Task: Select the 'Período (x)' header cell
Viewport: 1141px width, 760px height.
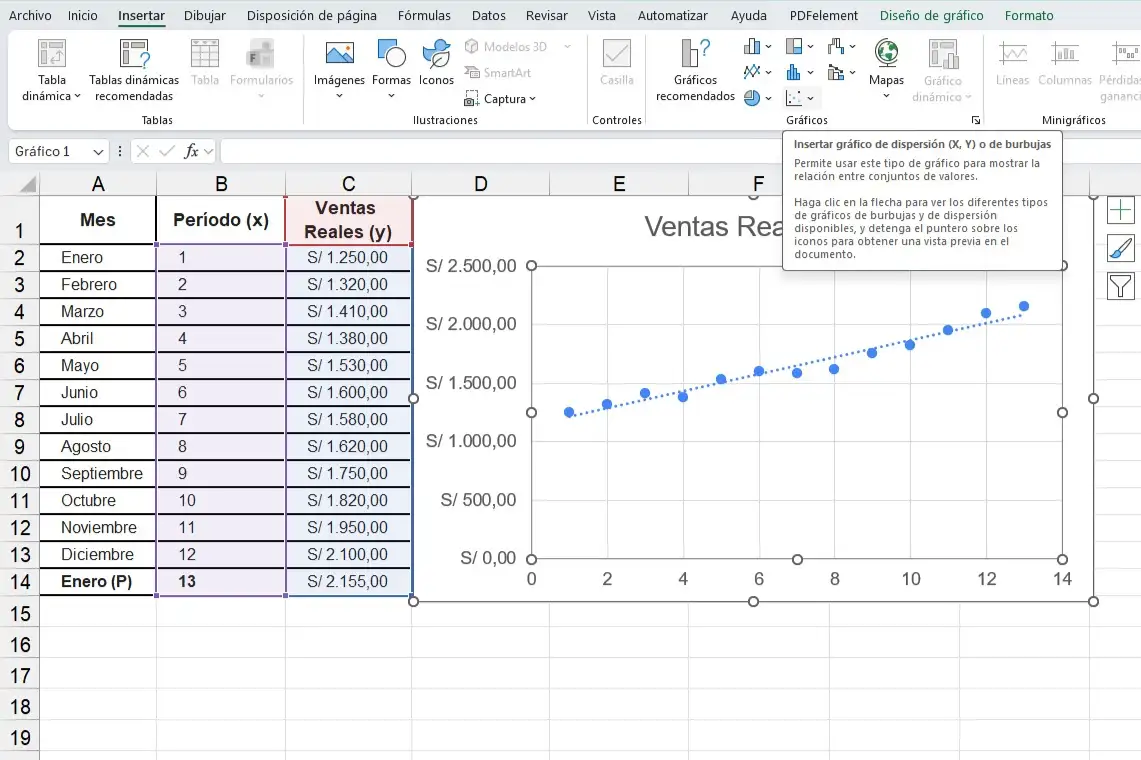Action: [220, 220]
